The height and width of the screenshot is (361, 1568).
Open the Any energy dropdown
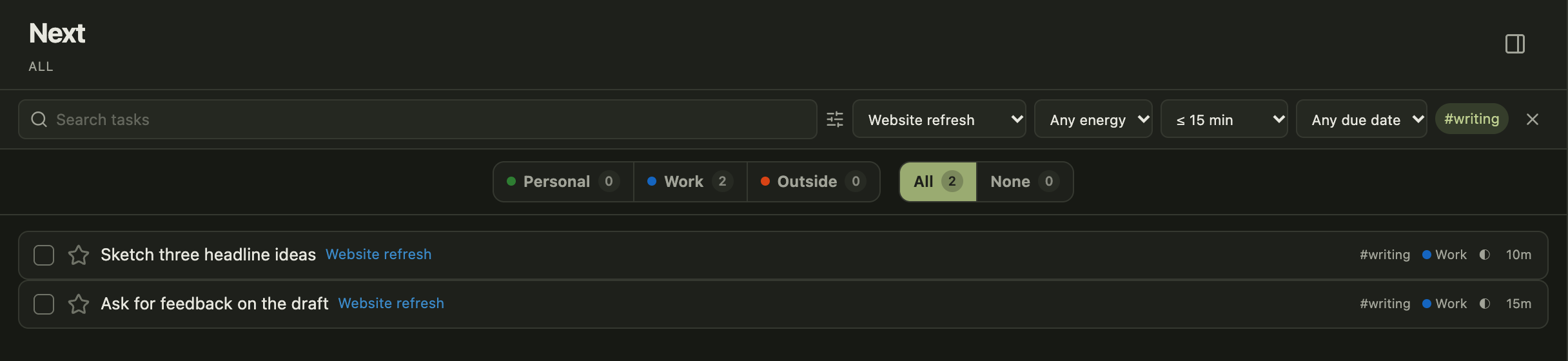pyautogui.click(x=1093, y=119)
